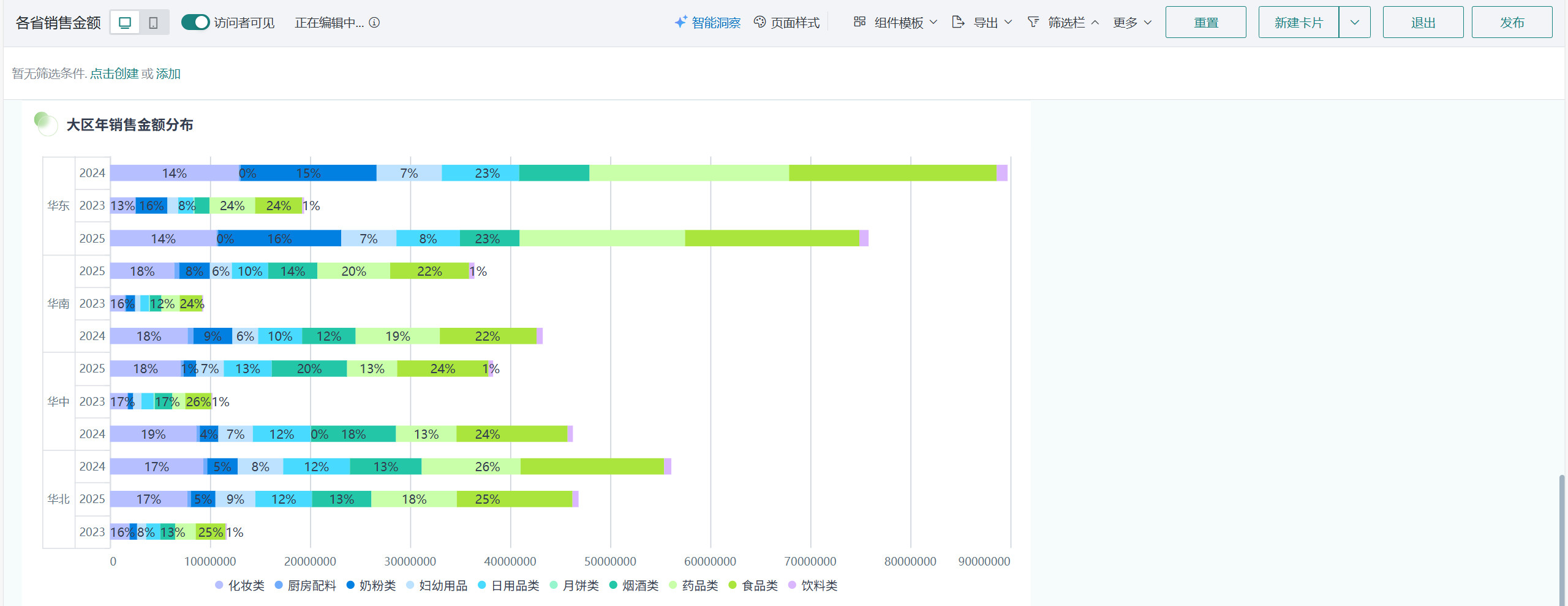Screen dimensions: 1568x606
Task: Hide 食品类 series via legend
Action: pyautogui.click(x=753, y=586)
